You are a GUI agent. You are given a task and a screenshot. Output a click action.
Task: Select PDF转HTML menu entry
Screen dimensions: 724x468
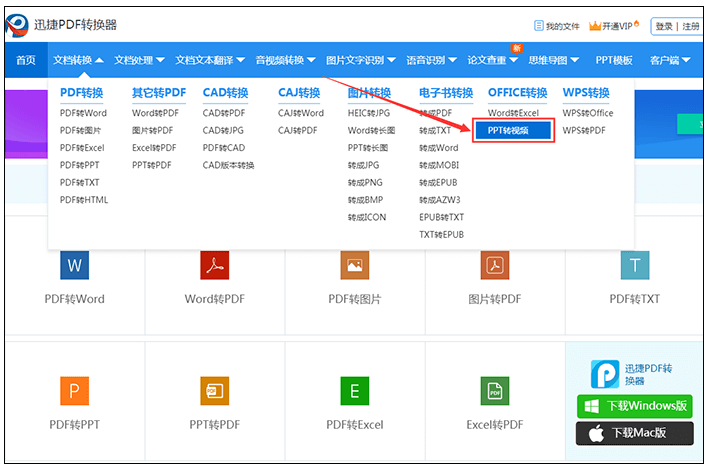[x=84, y=200]
